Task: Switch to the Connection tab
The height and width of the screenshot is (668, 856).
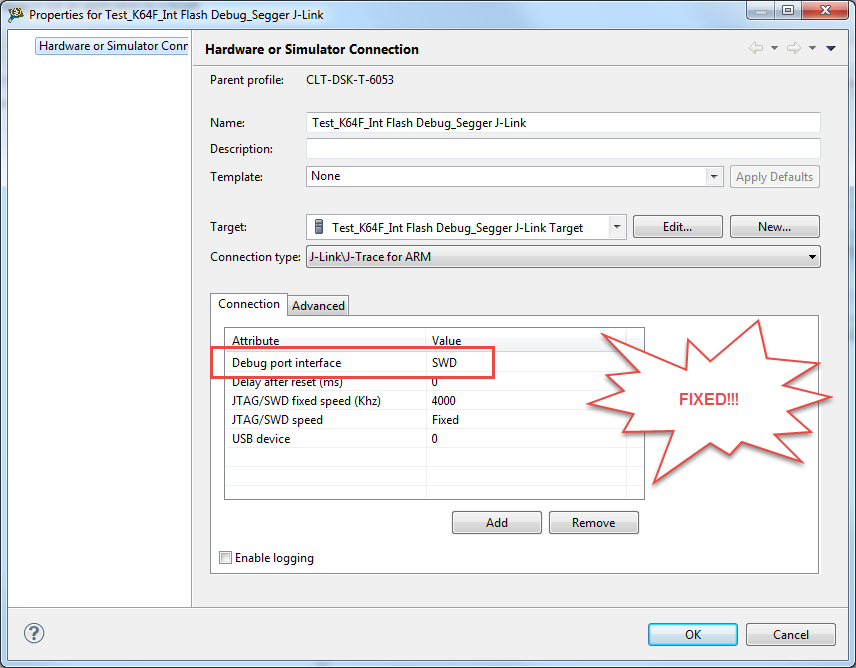Action: click(249, 304)
